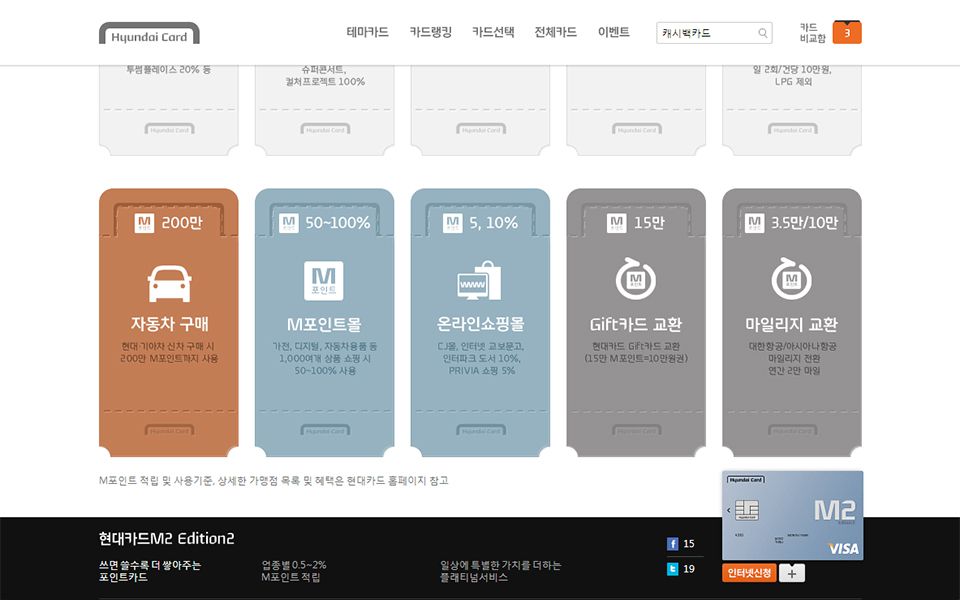The image size is (960, 600).
Task: Click the car icon for 자동차 구매
Action: click(169, 282)
